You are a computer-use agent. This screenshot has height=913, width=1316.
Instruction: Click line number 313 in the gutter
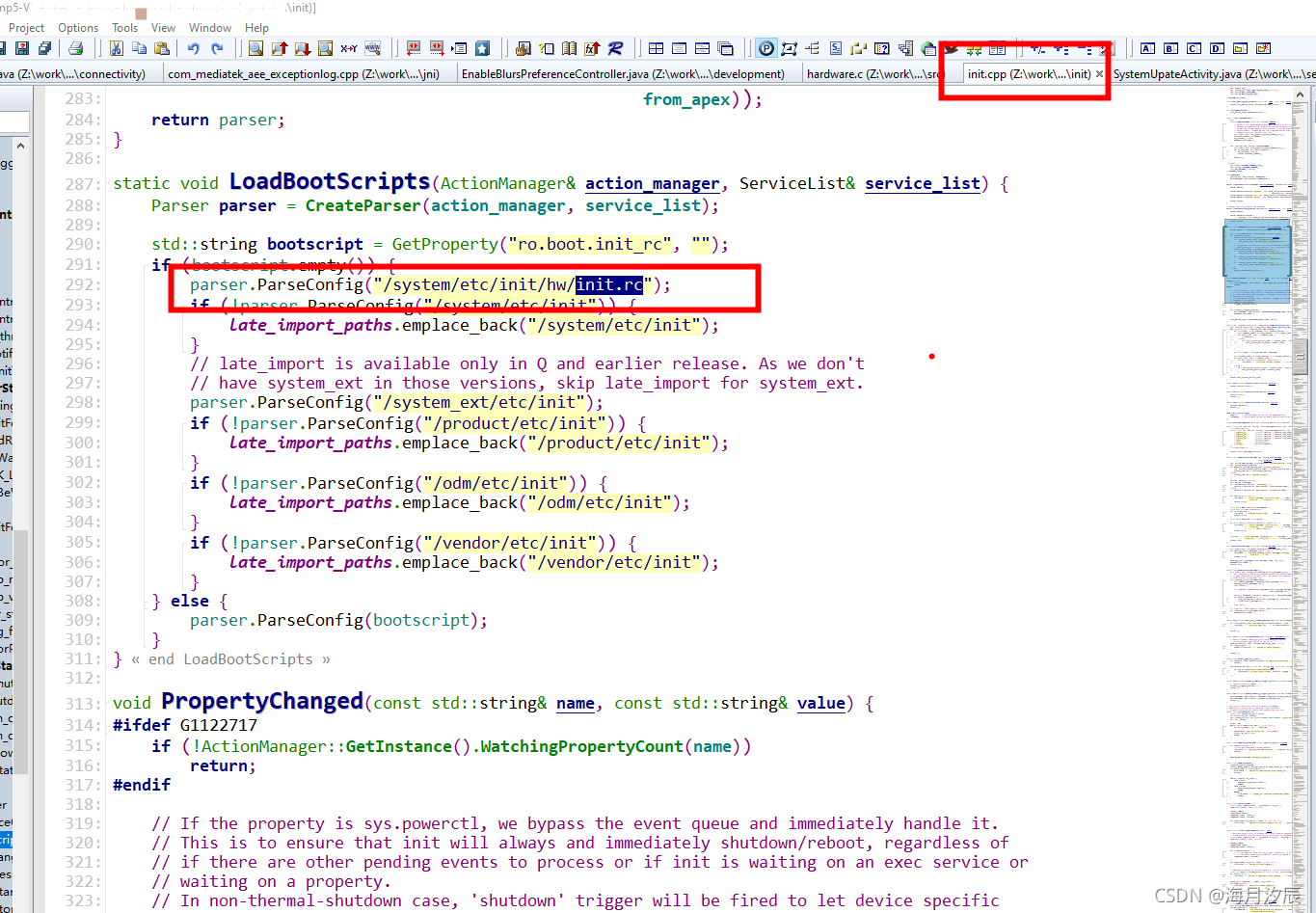point(82,704)
